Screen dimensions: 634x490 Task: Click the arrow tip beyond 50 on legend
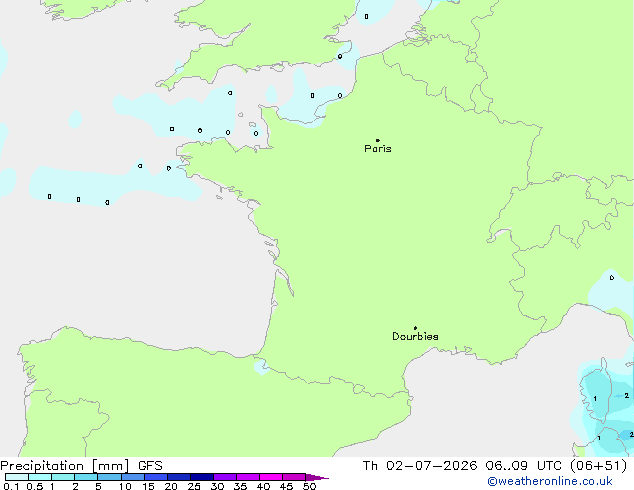pos(318,477)
